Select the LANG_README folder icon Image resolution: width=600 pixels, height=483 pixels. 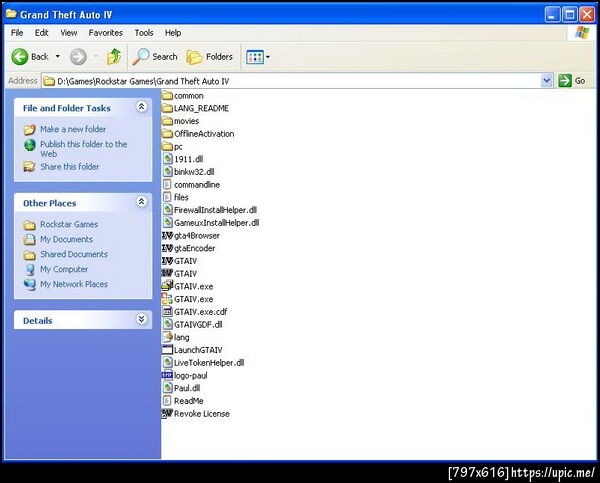tap(167, 108)
